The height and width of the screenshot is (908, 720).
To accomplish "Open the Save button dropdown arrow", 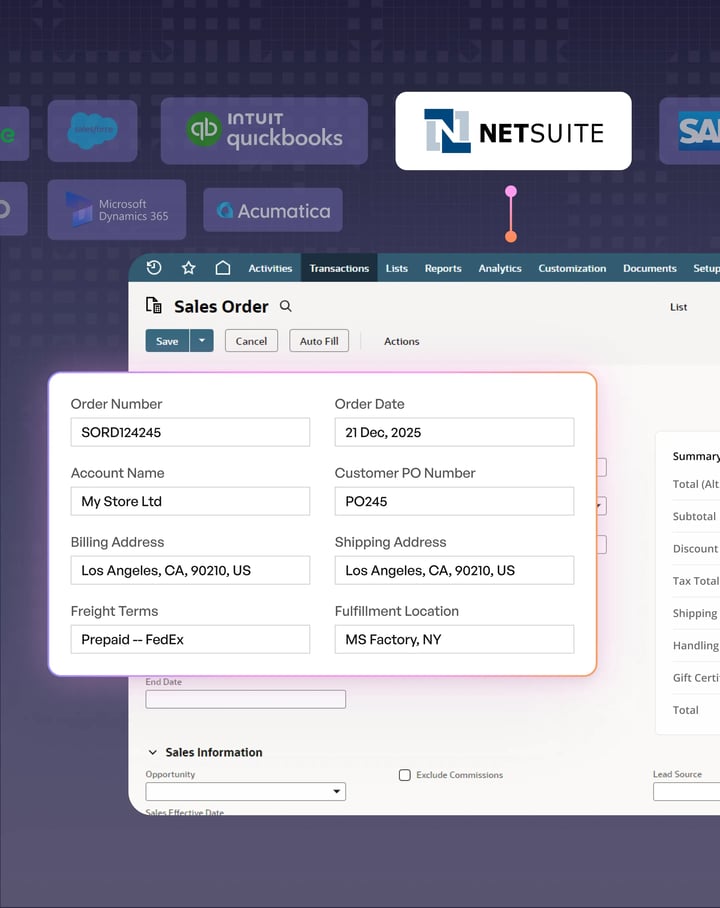I will pyautogui.click(x=202, y=341).
